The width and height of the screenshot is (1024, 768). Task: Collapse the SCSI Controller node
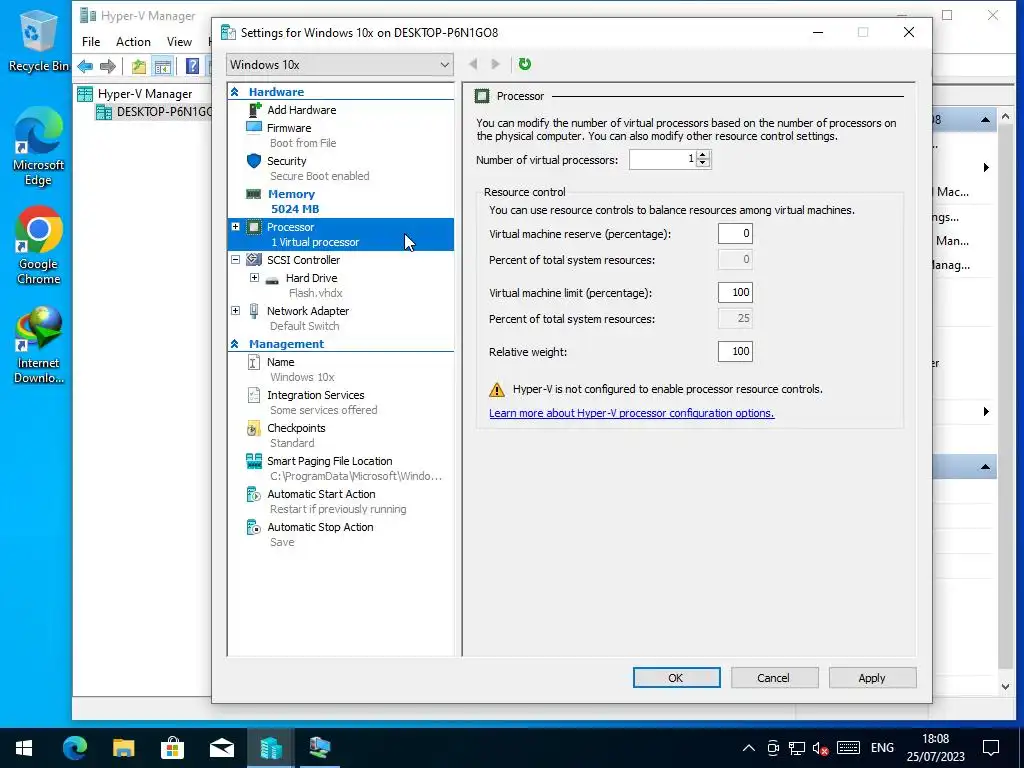pos(236,259)
